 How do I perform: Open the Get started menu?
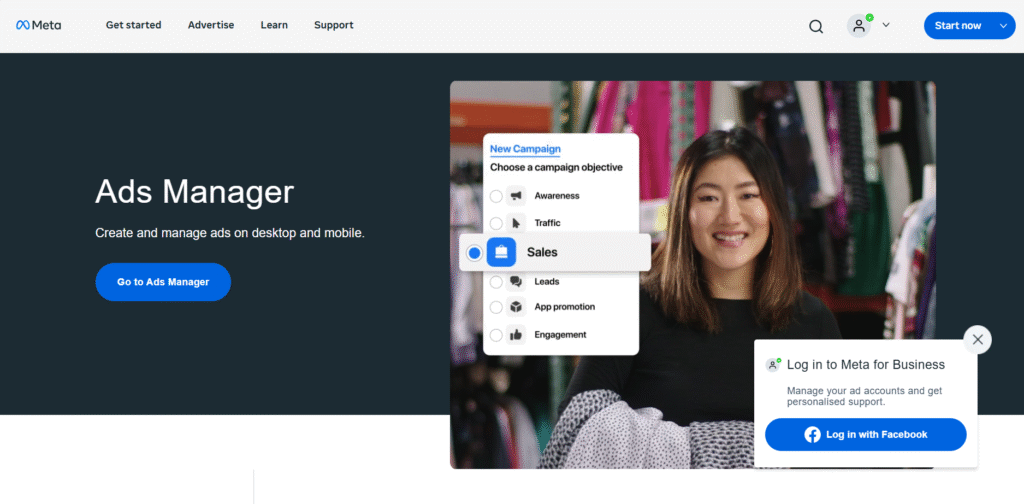tap(133, 25)
